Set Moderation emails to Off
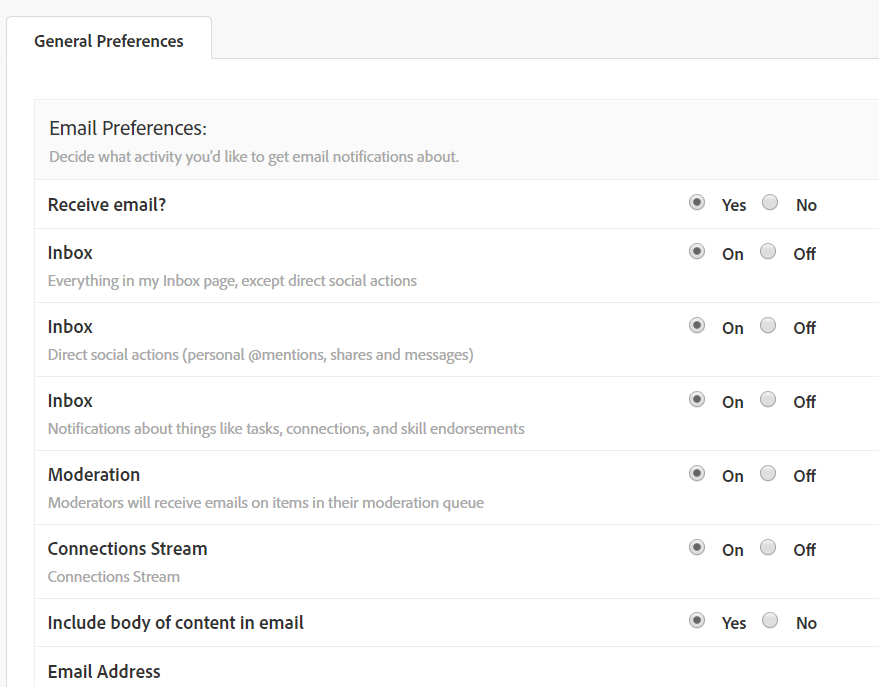 click(768, 474)
